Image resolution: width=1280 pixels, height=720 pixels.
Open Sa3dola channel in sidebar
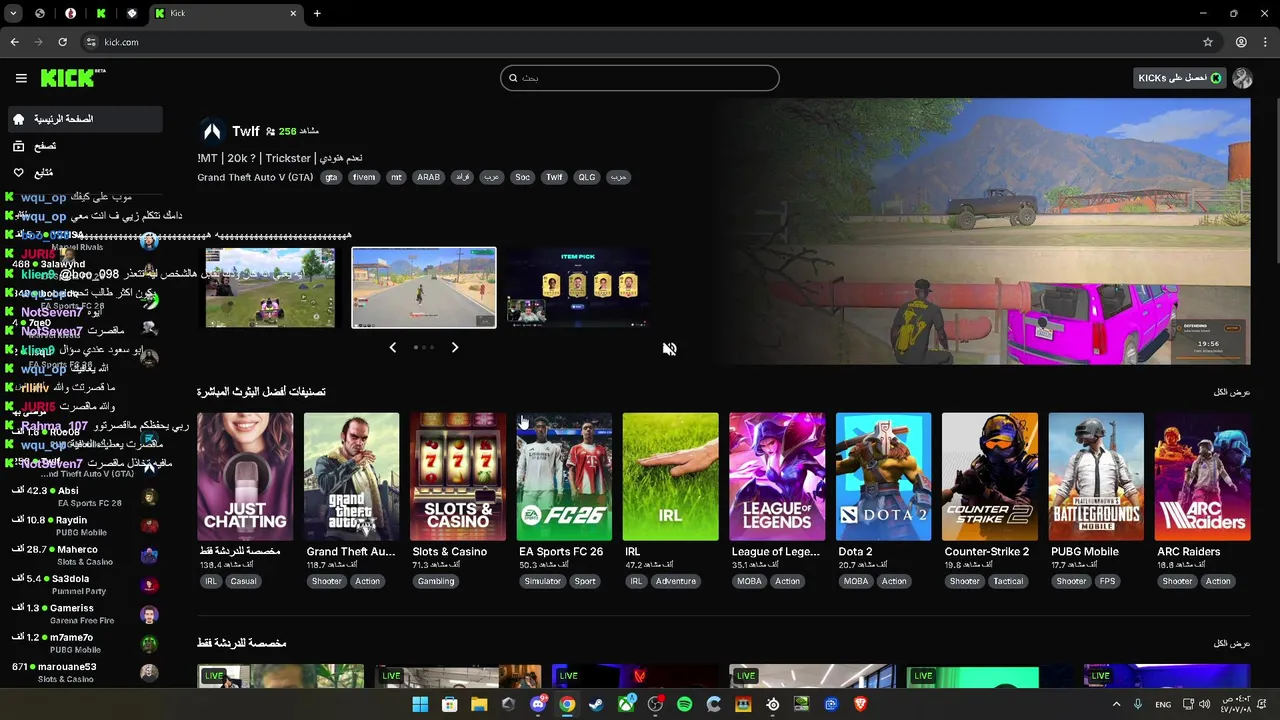[84, 584]
